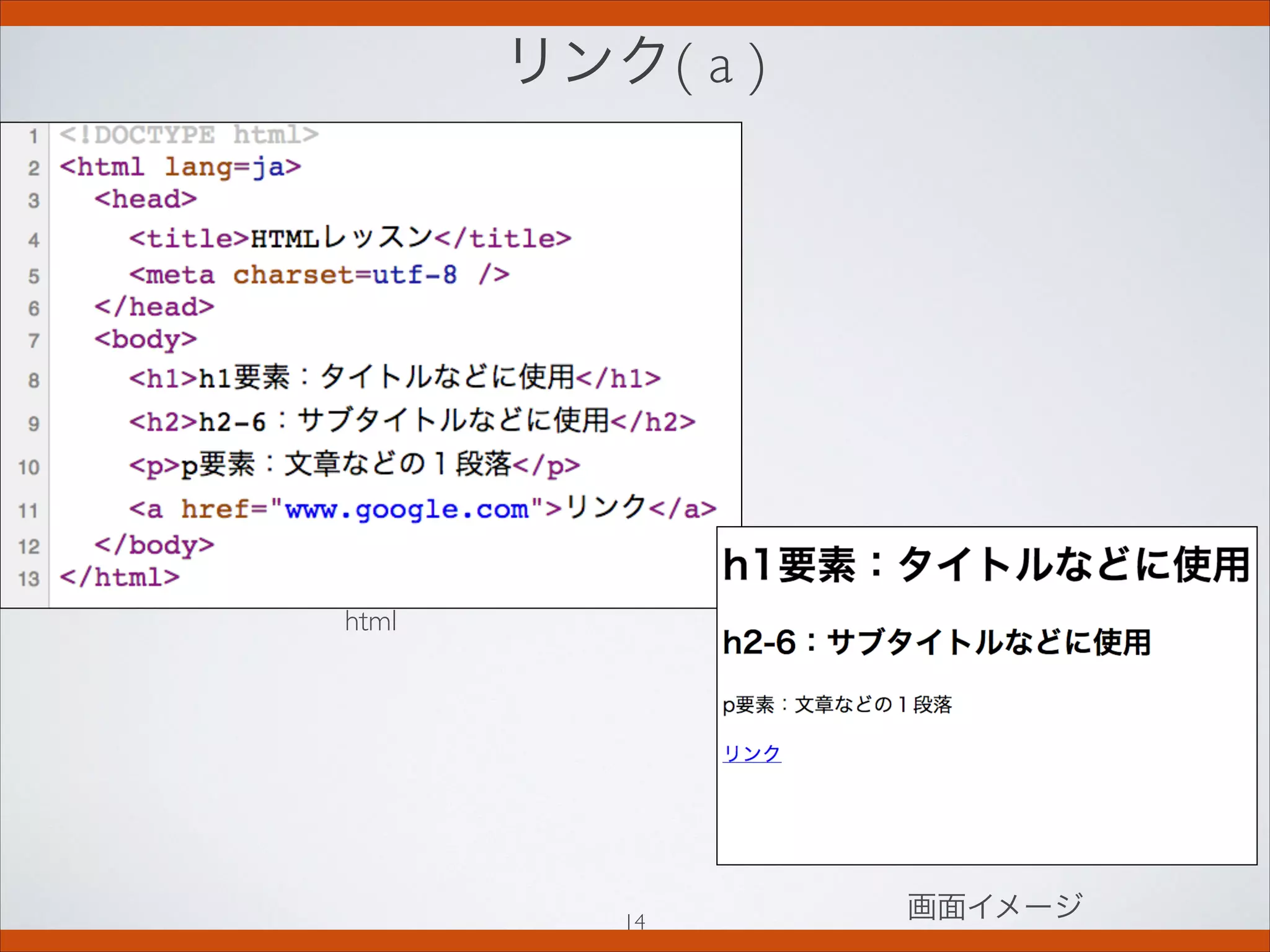Click the rendered h1要素 heading in the preview
Image resolution: width=1270 pixels, height=952 pixels.
(986, 565)
